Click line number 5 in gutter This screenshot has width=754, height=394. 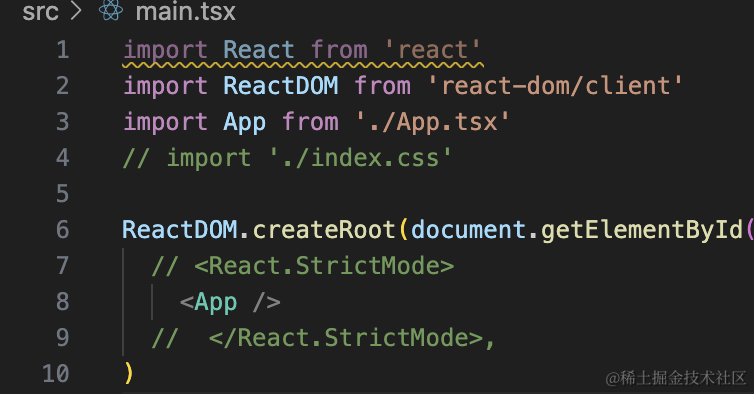63,194
